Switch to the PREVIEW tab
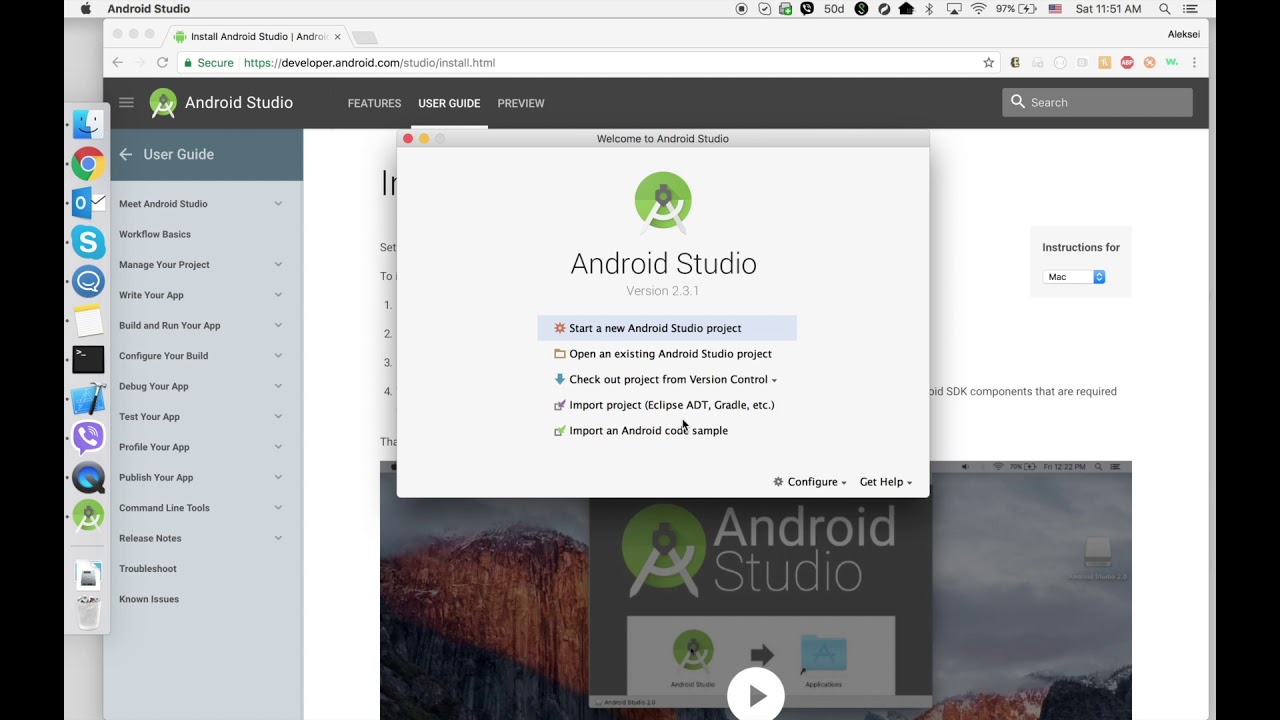Image resolution: width=1280 pixels, height=720 pixels. point(521,103)
